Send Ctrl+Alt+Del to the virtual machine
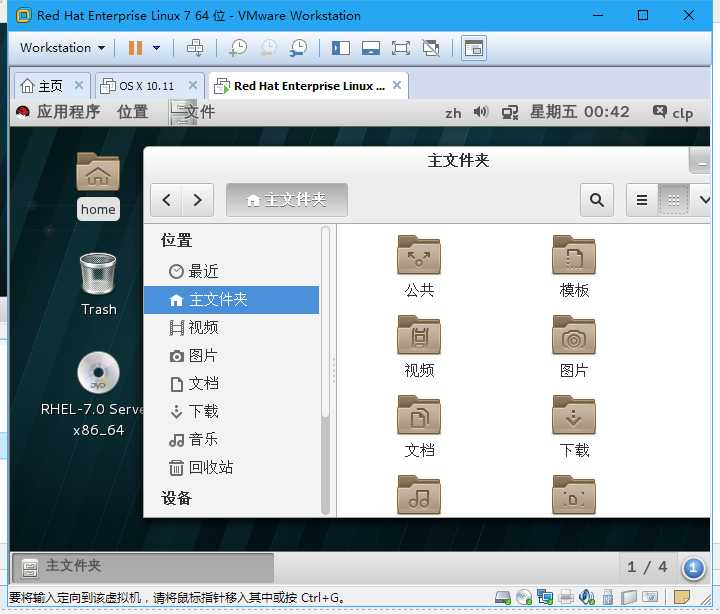The width and height of the screenshot is (720, 614). coord(195,48)
